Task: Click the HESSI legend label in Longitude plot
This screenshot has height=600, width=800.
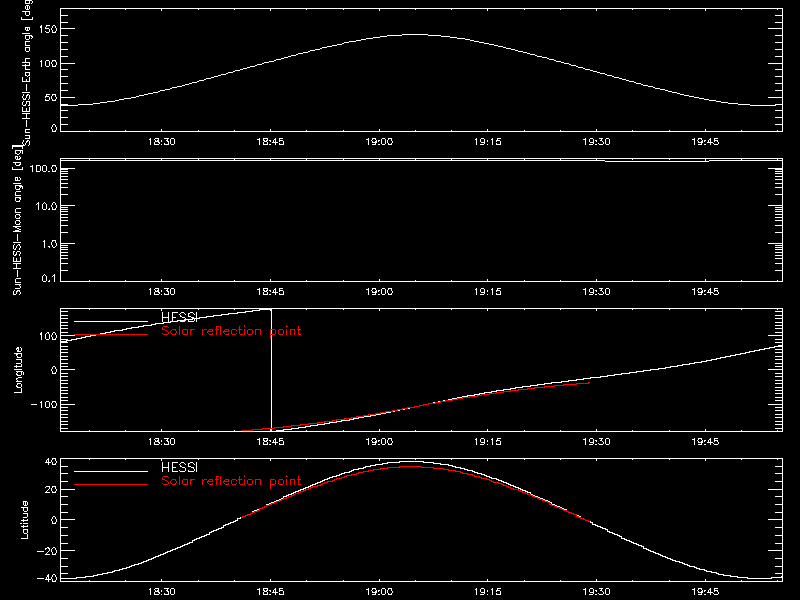Action: (179, 317)
